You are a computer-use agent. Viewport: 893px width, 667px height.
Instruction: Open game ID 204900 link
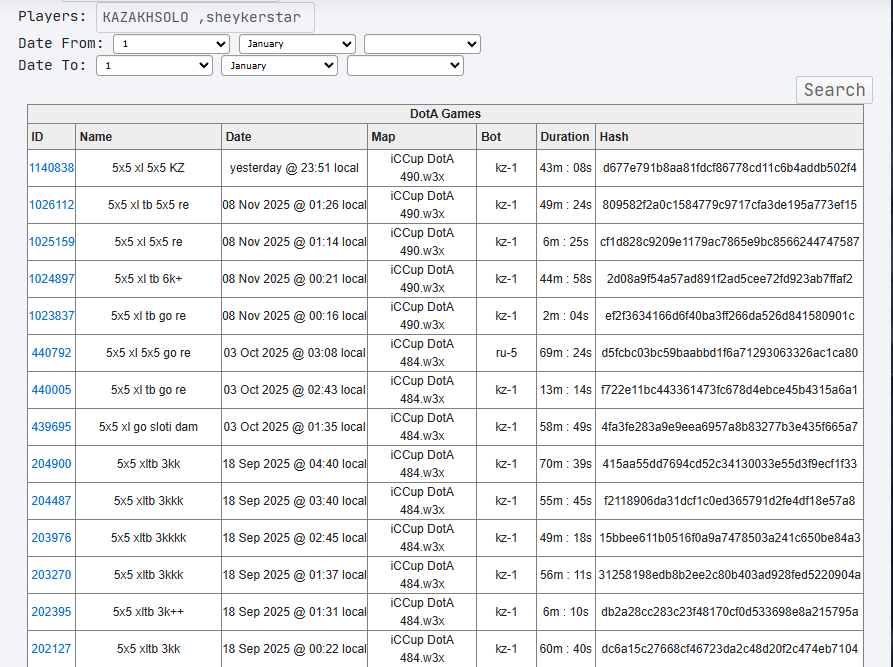[51, 464]
